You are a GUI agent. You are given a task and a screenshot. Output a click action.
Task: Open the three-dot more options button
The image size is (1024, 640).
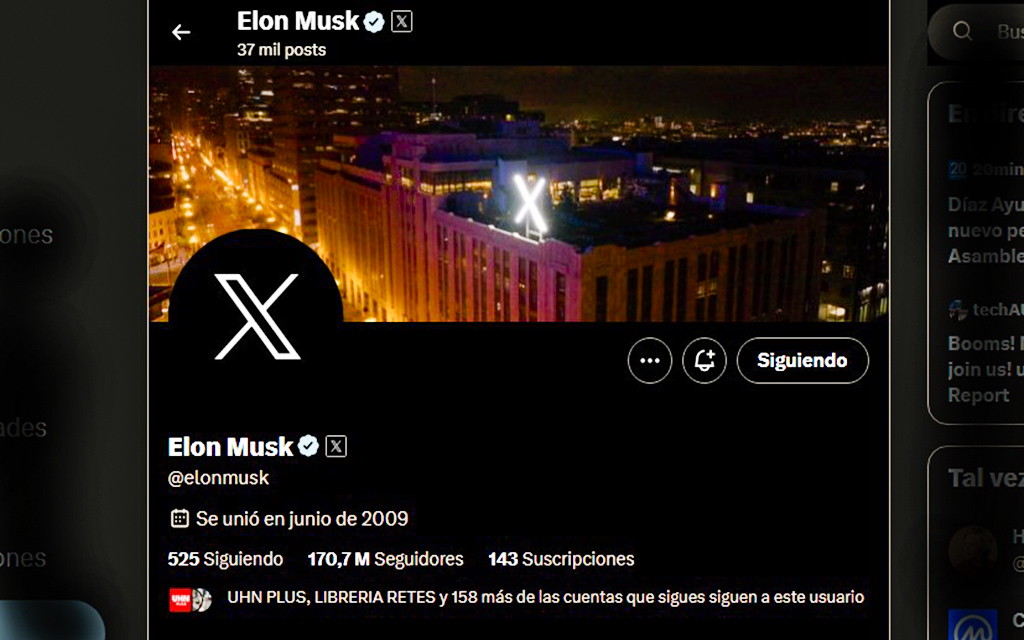(x=650, y=360)
